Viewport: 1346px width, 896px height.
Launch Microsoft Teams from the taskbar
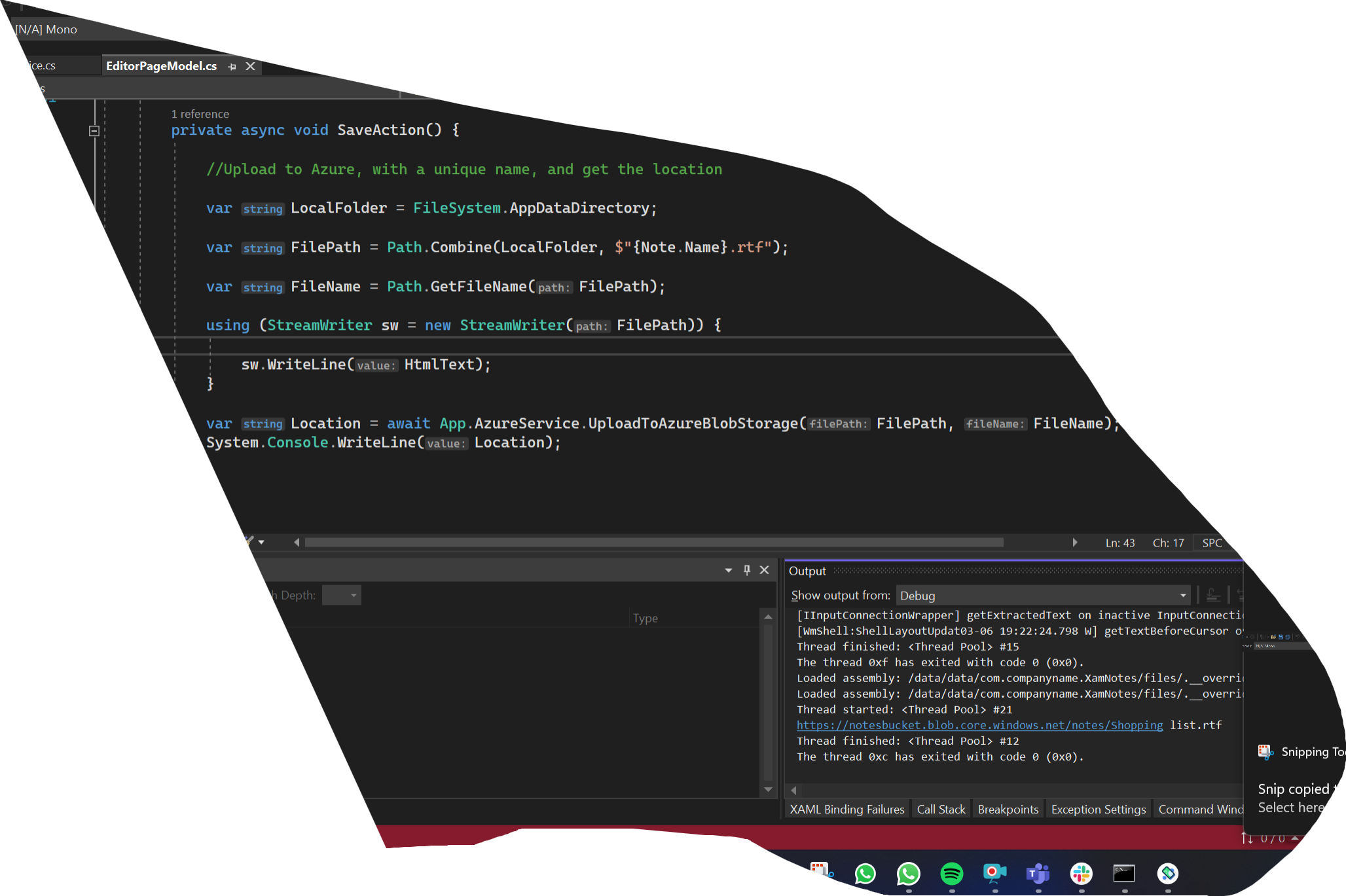(1038, 873)
